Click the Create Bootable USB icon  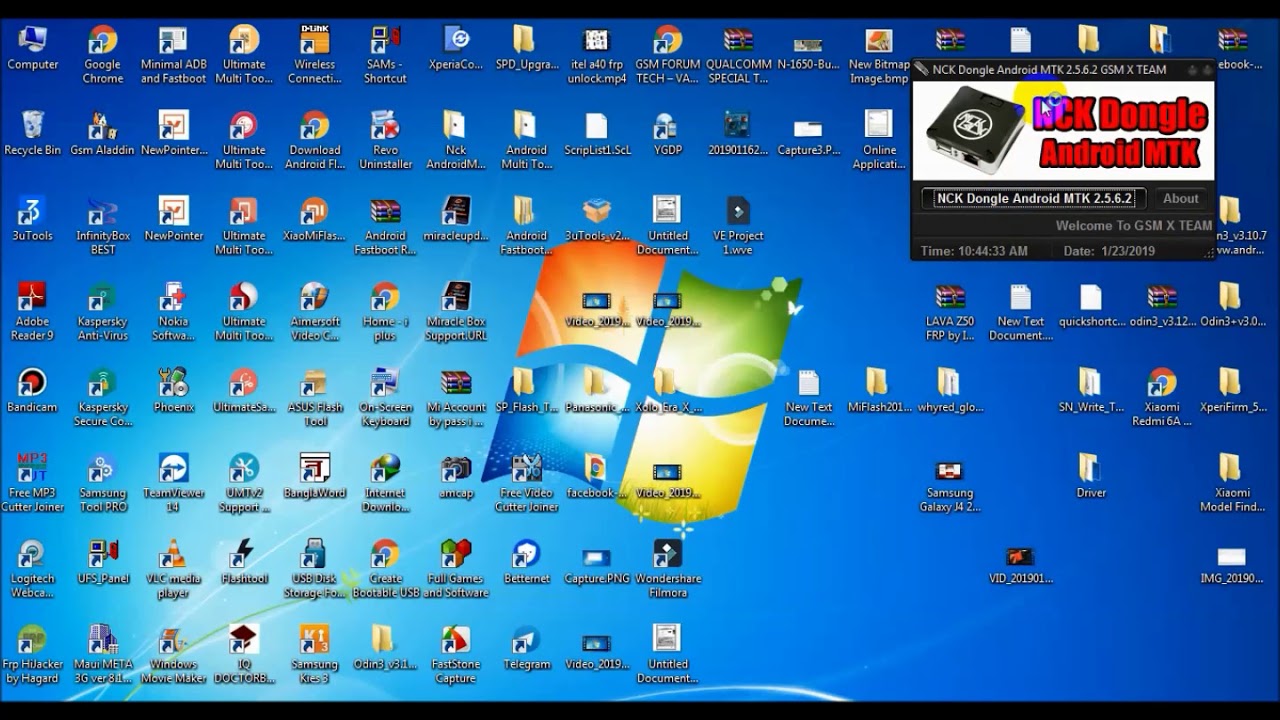[385, 569]
